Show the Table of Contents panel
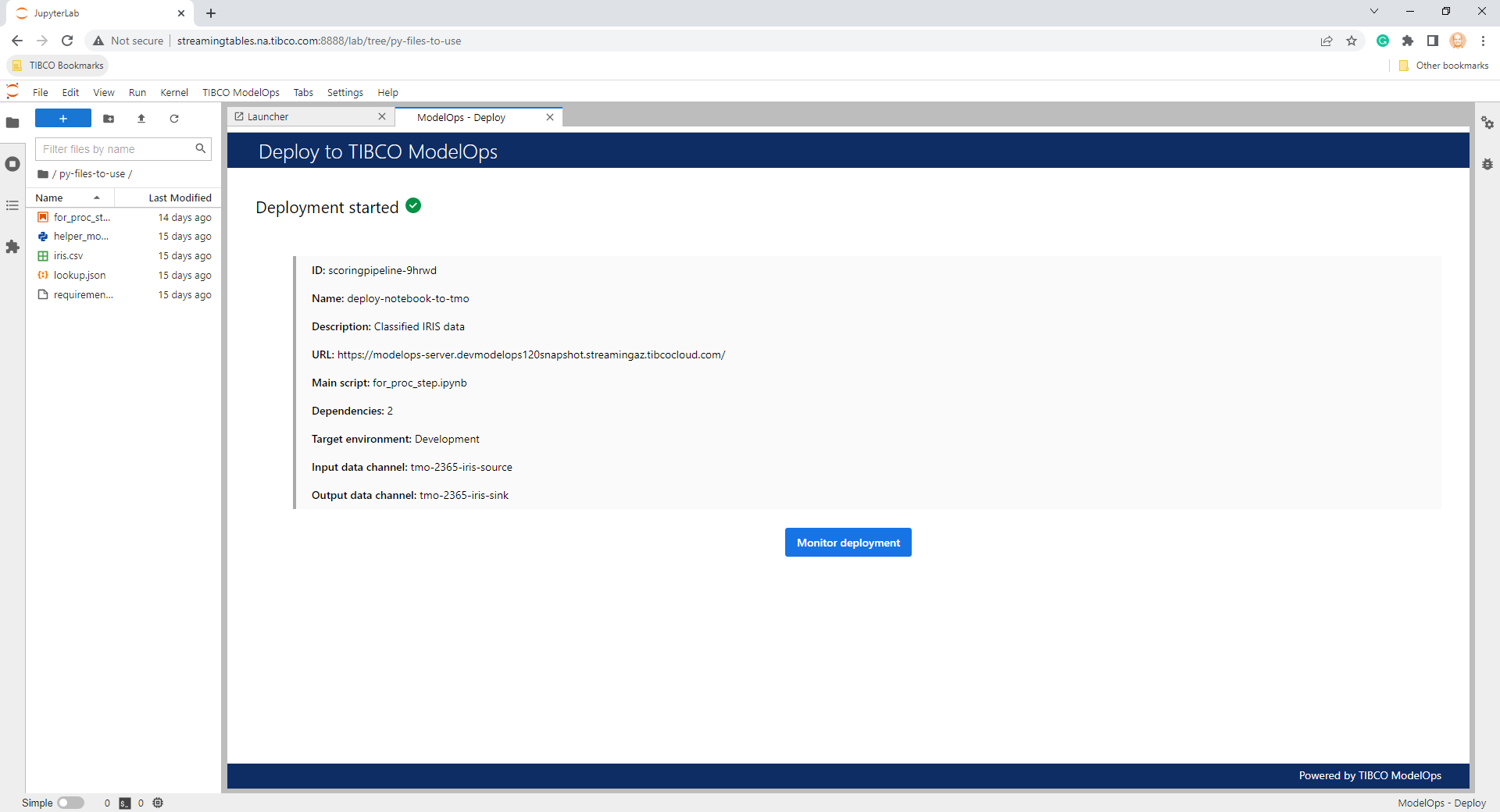Image resolution: width=1500 pixels, height=812 pixels. coord(12,205)
